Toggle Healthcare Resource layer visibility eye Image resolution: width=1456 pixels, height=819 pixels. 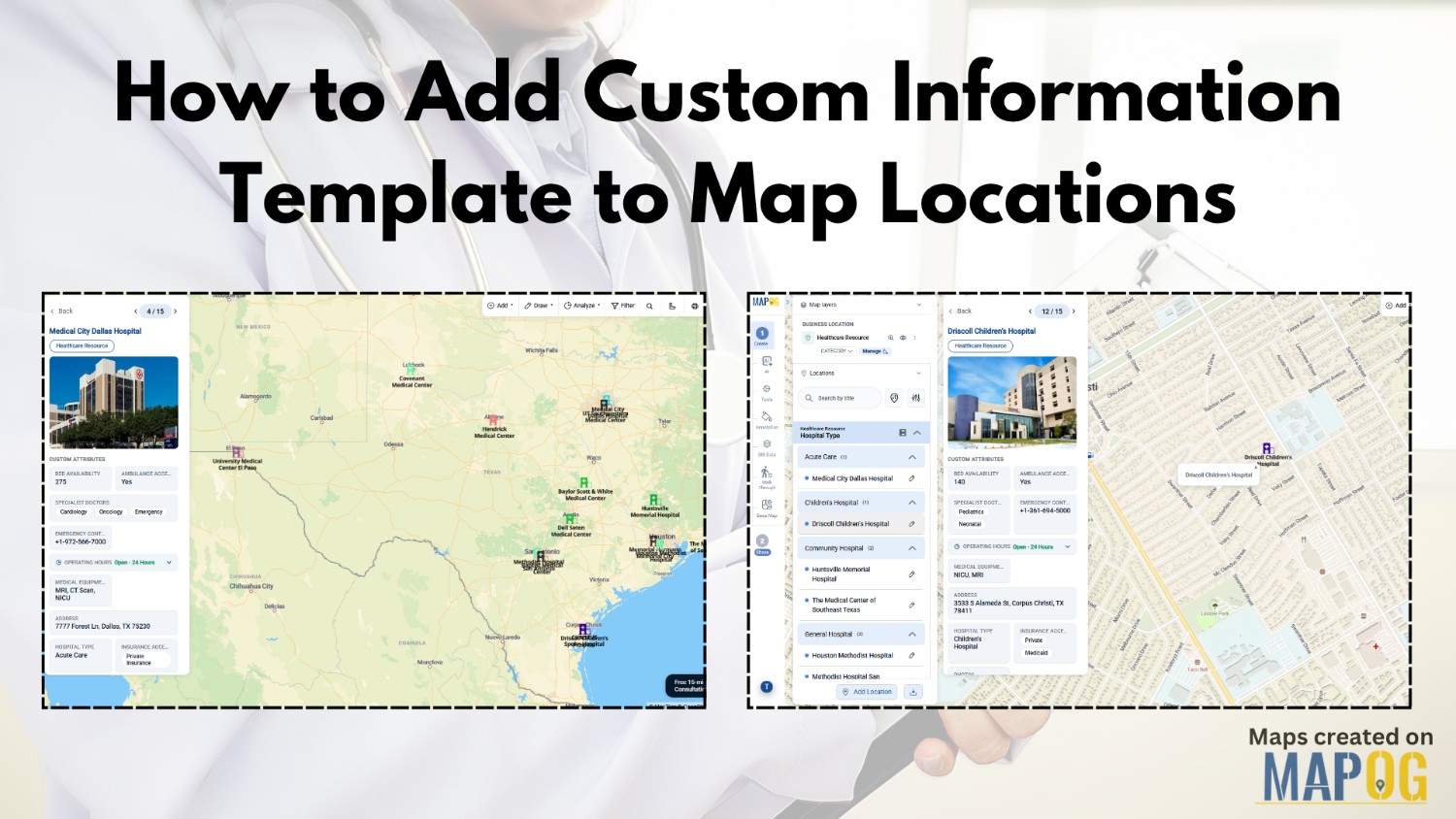903,338
